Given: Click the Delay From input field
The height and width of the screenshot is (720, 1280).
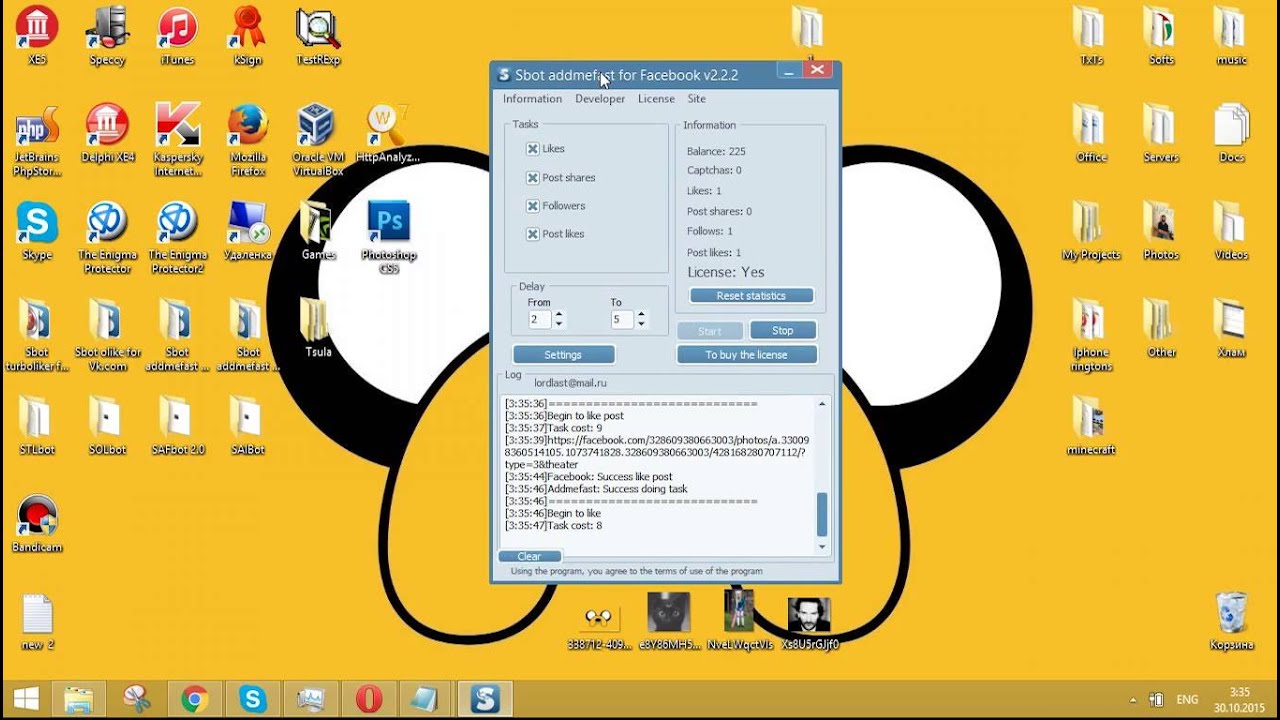Looking at the screenshot, I should tap(540, 320).
